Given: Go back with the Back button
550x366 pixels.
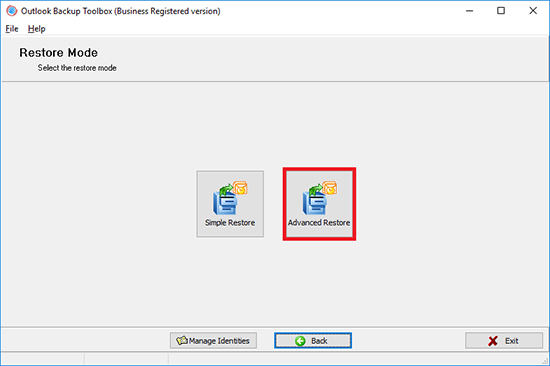Looking at the screenshot, I should pyautogui.click(x=313, y=340).
